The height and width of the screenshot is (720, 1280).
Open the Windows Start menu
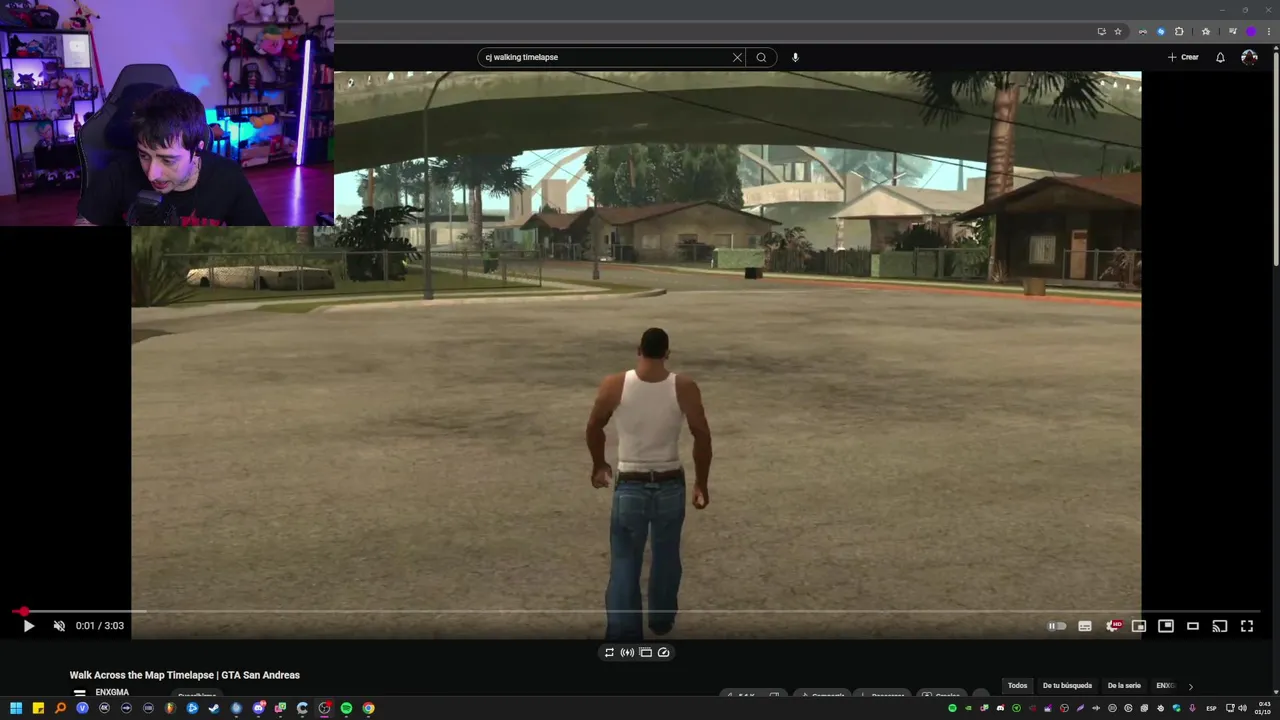click(16, 708)
